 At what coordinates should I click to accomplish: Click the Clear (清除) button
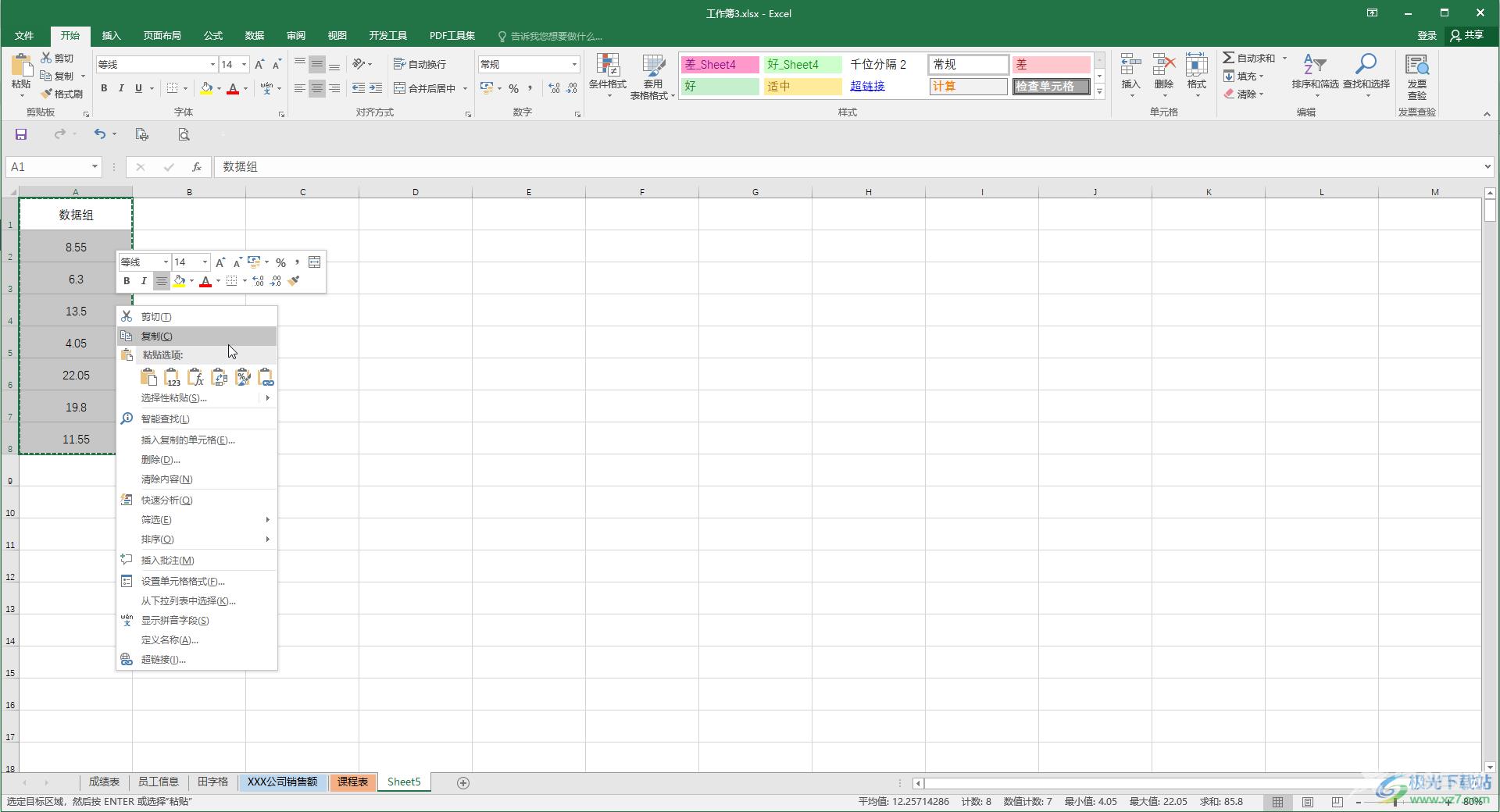(1244, 94)
